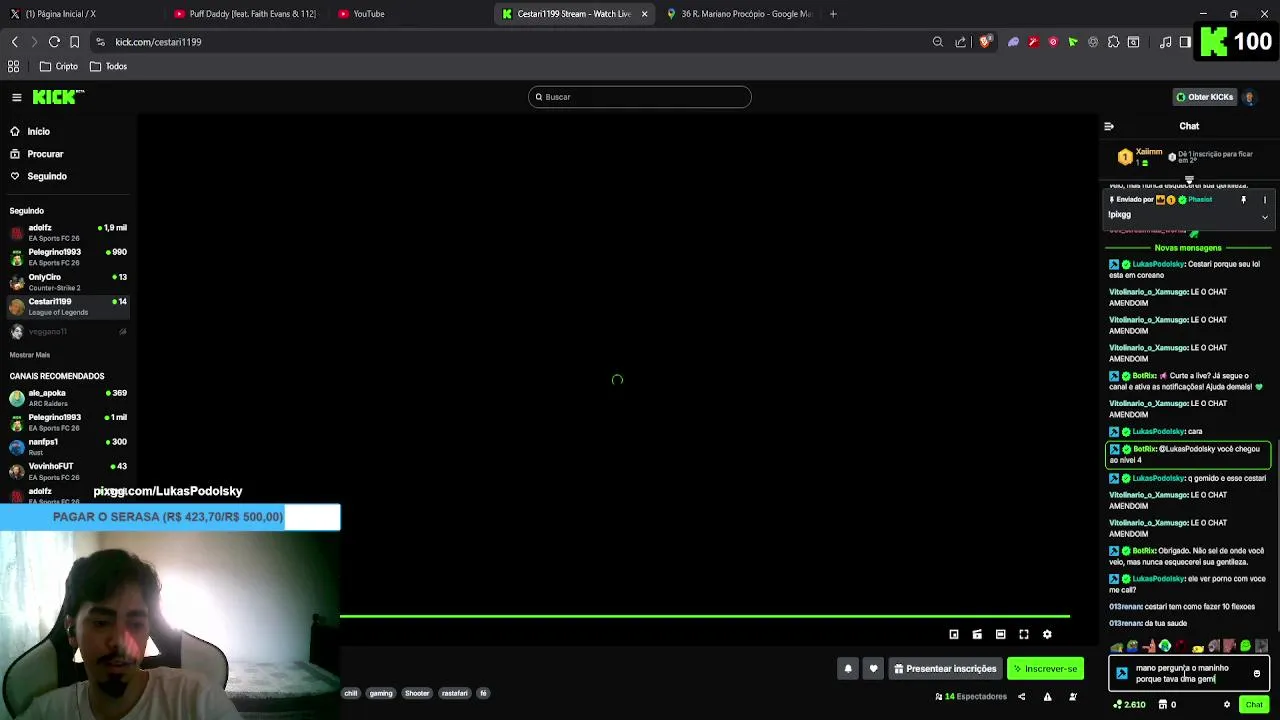Go to Início in sidebar

click(30, 131)
